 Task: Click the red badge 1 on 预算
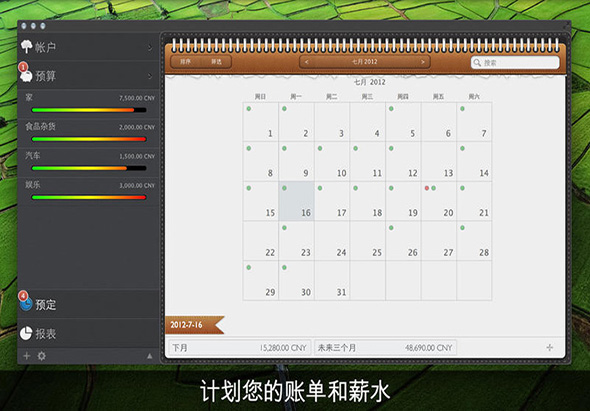23,67
